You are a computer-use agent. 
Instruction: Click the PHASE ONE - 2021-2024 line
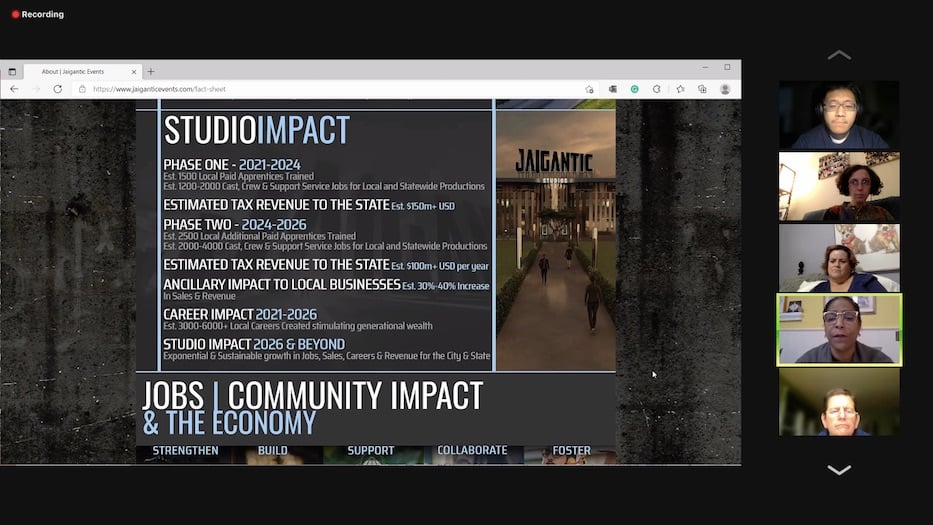[x=232, y=165]
